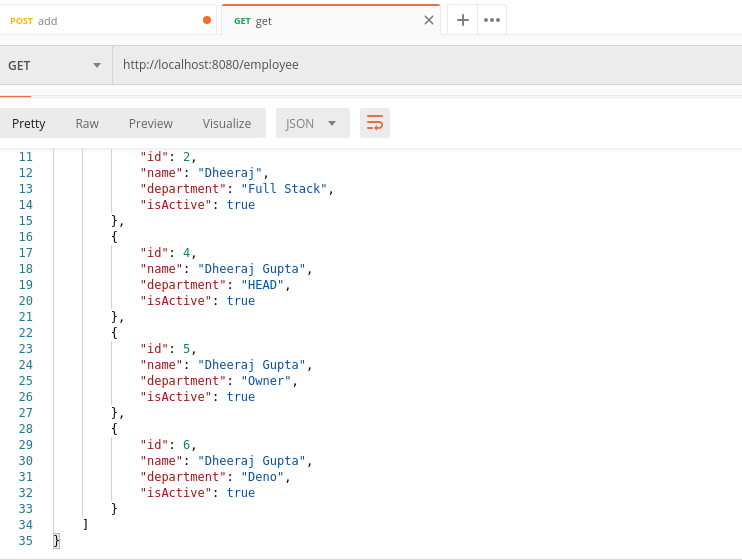Switch to Raw response view
Viewport: 742px width, 560px height.
click(87, 123)
